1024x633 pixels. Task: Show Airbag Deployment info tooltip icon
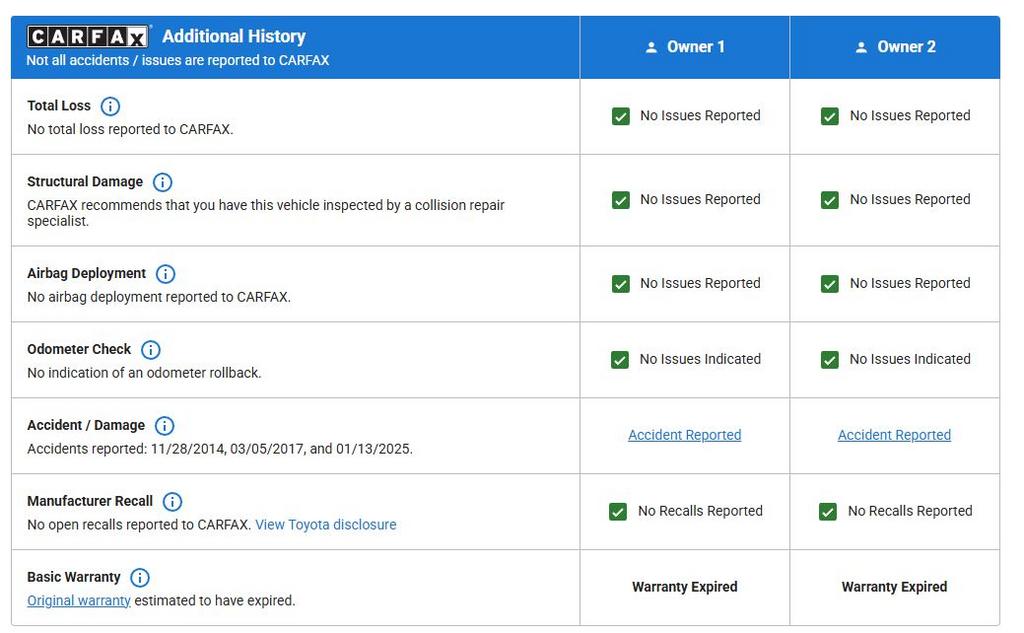[x=166, y=274]
